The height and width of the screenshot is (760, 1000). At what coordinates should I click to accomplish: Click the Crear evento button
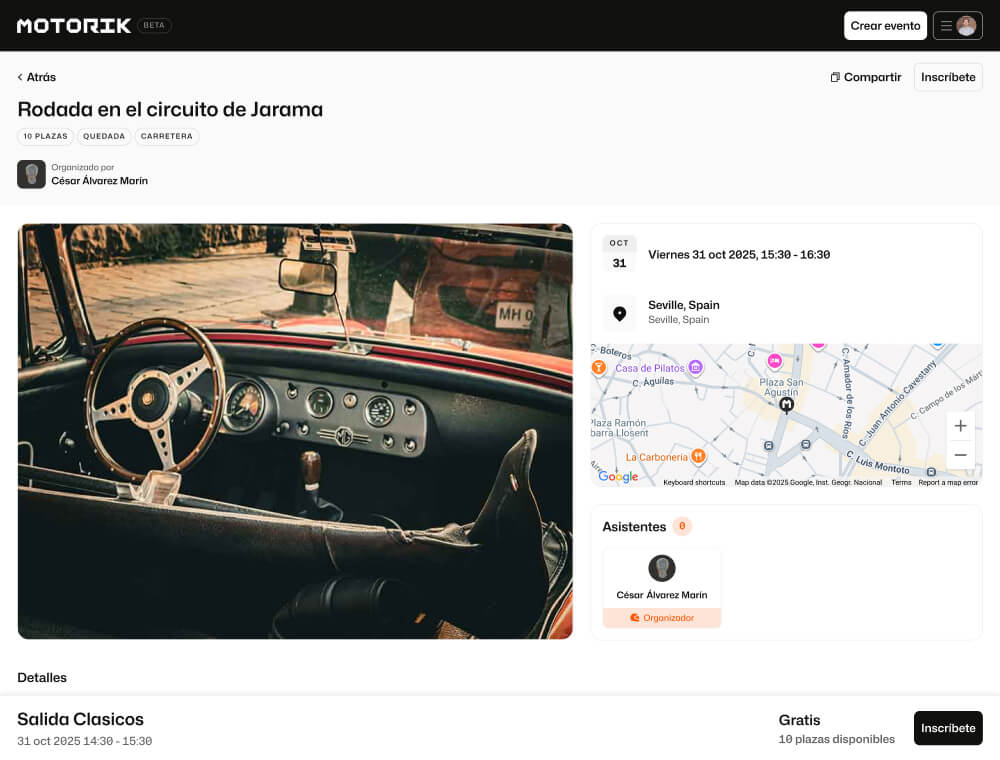(885, 26)
